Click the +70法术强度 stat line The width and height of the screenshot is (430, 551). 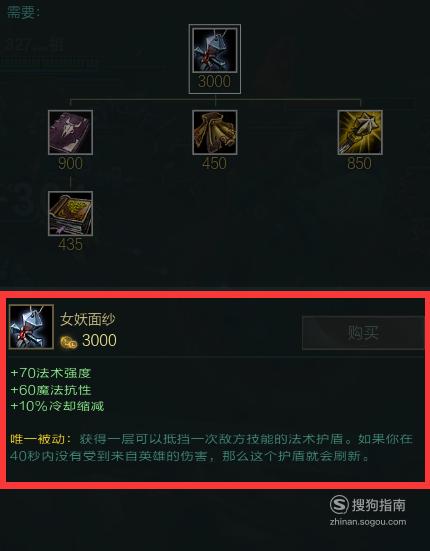tap(51, 373)
